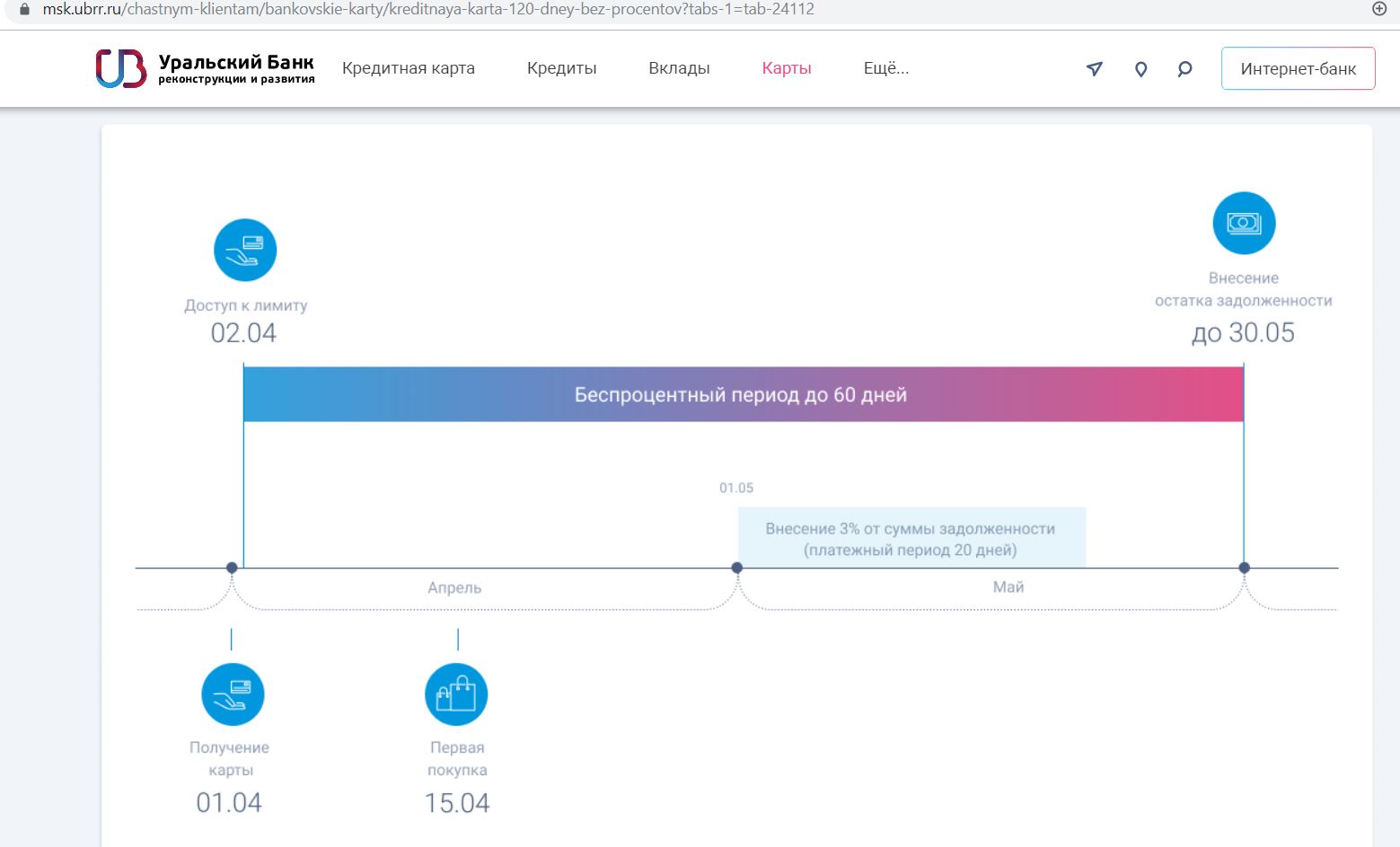Click the date 15.04 under Первая покупка
This screenshot has height=847, width=1400.
tap(457, 803)
